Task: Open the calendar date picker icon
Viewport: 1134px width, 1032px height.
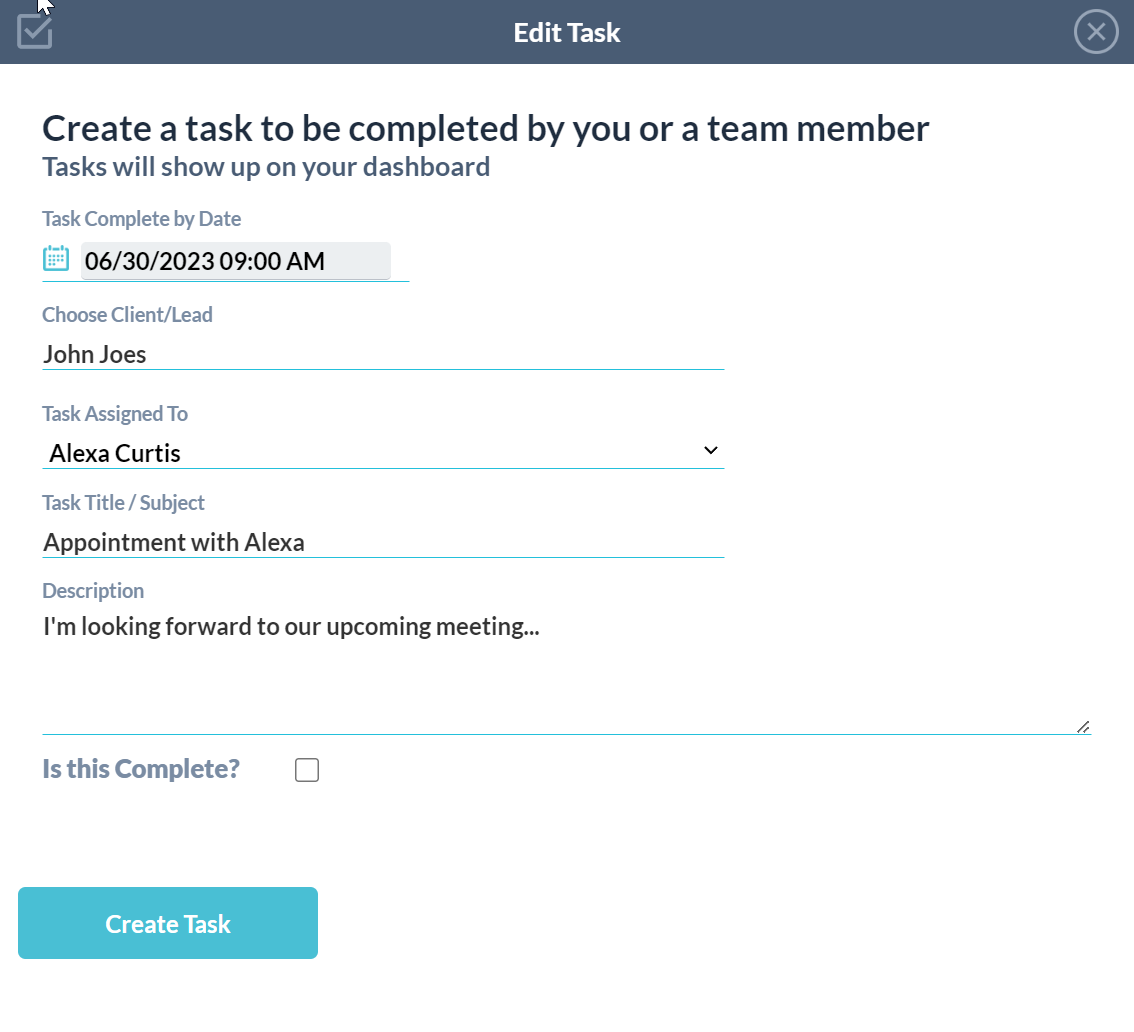Action: click(x=56, y=259)
